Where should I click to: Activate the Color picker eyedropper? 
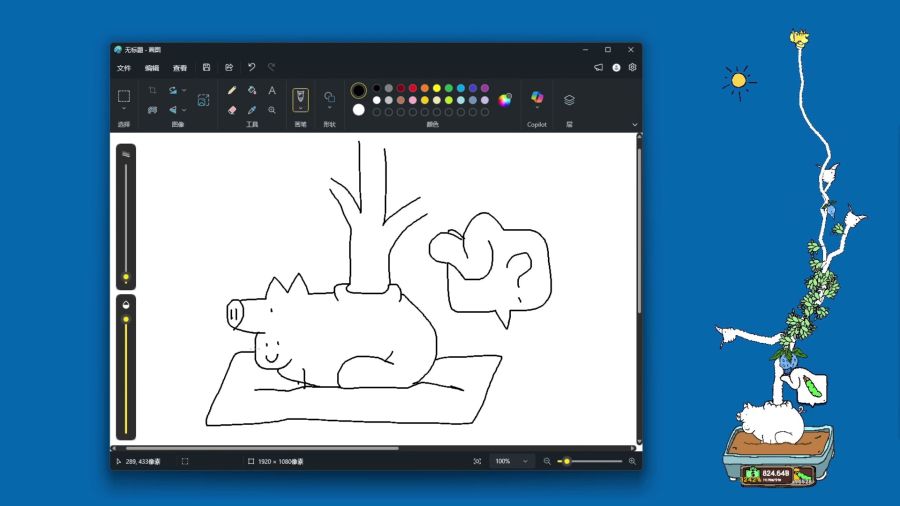coord(252,110)
